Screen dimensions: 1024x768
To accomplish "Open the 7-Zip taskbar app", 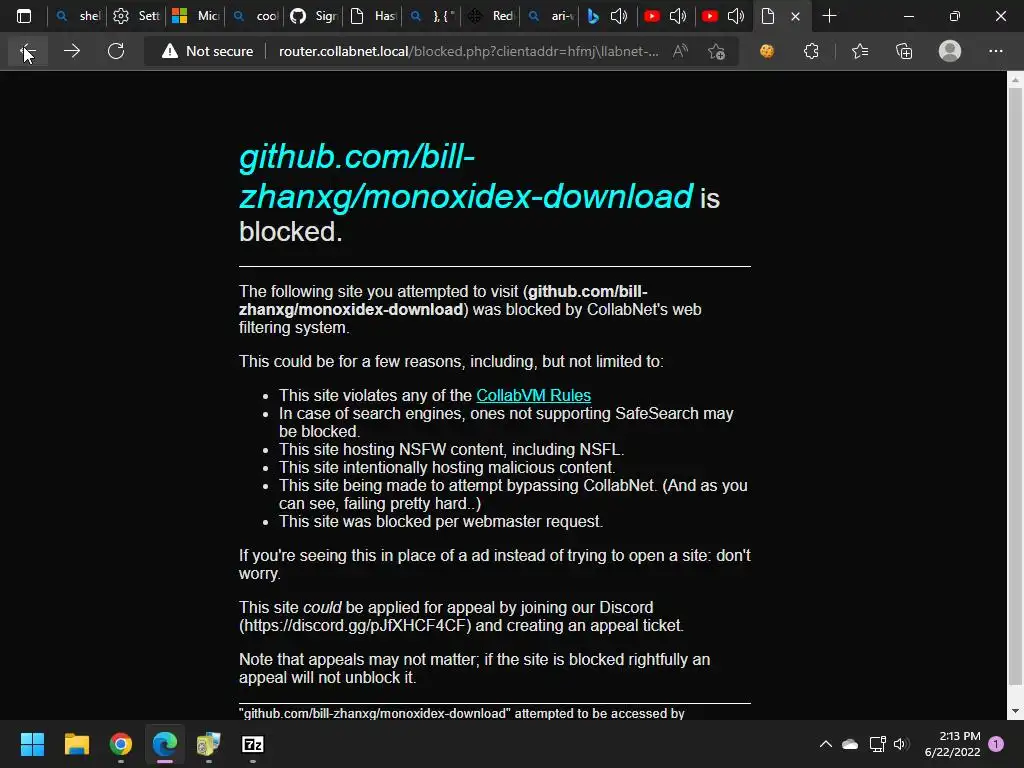I will (253, 744).
